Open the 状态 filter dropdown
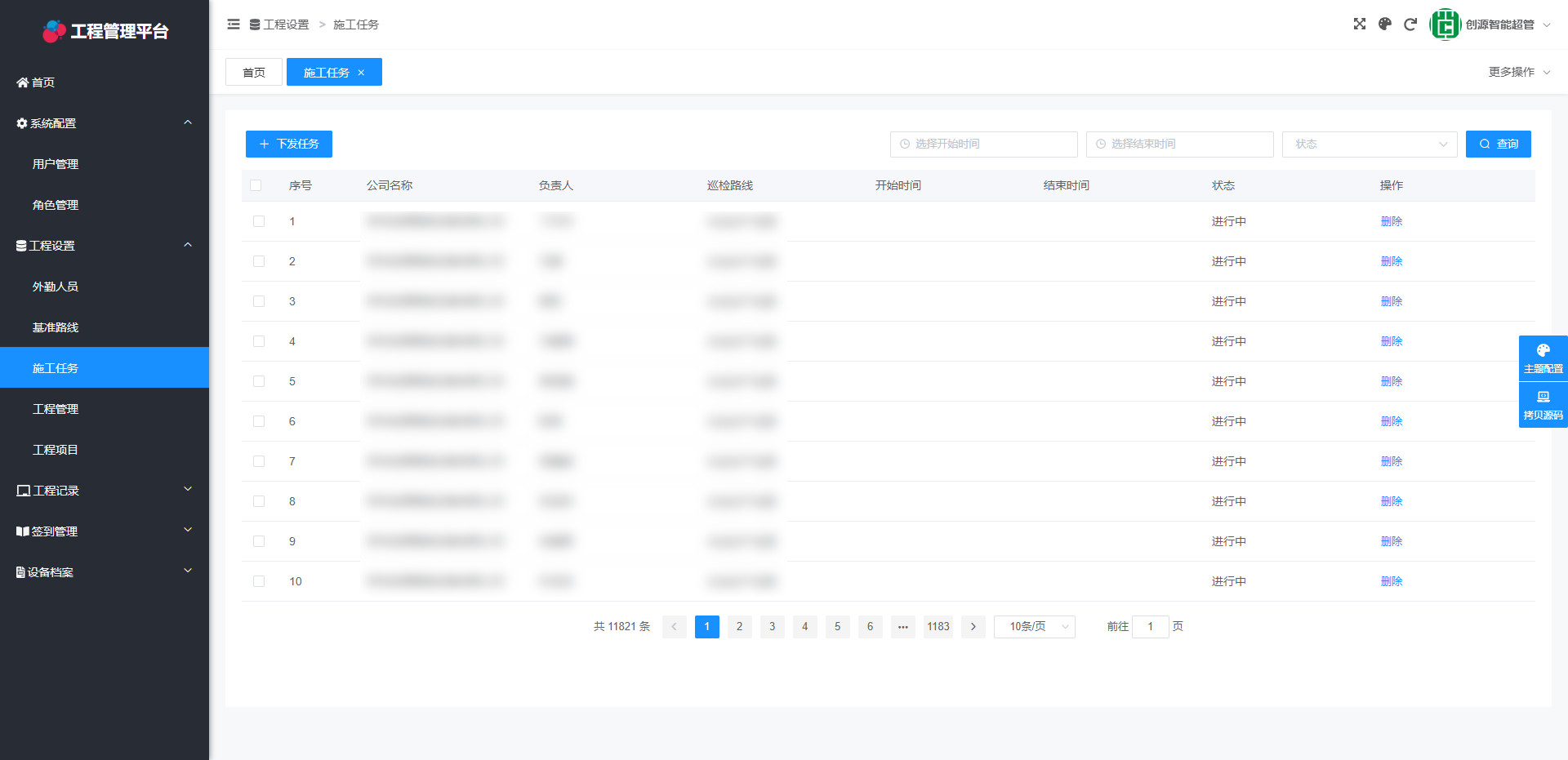 [x=1369, y=144]
